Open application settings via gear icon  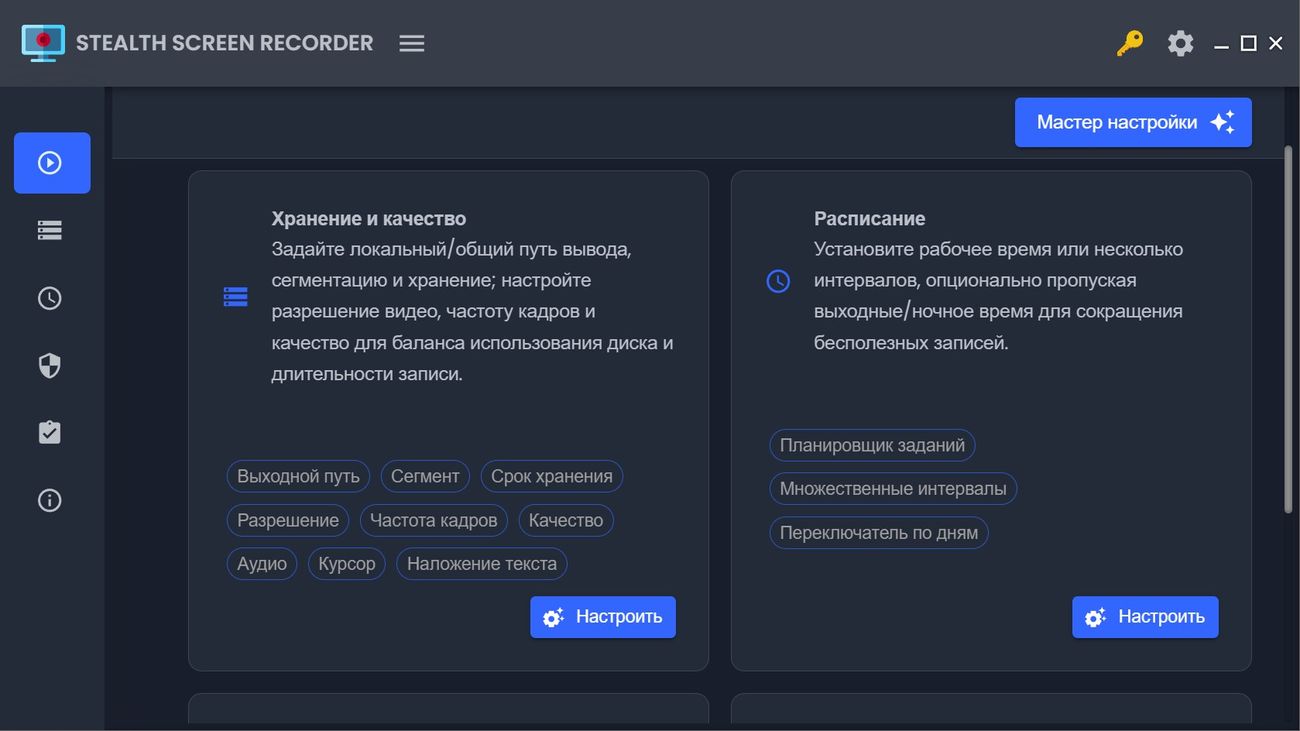(1180, 43)
